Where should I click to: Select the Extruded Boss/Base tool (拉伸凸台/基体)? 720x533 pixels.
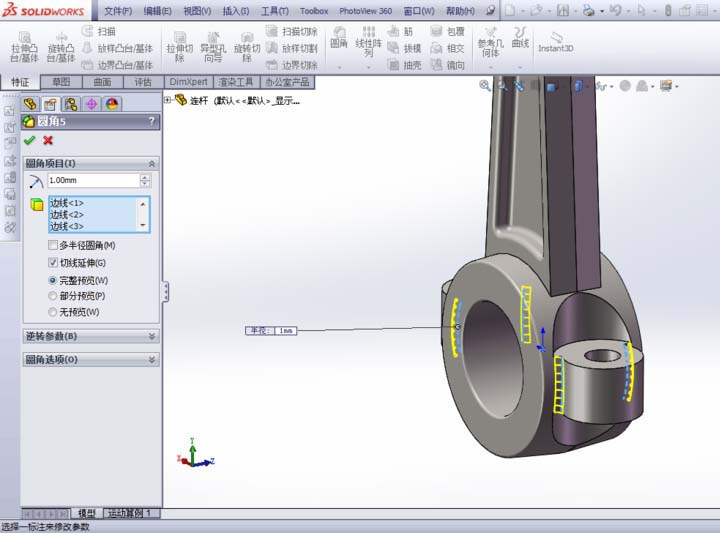24,47
